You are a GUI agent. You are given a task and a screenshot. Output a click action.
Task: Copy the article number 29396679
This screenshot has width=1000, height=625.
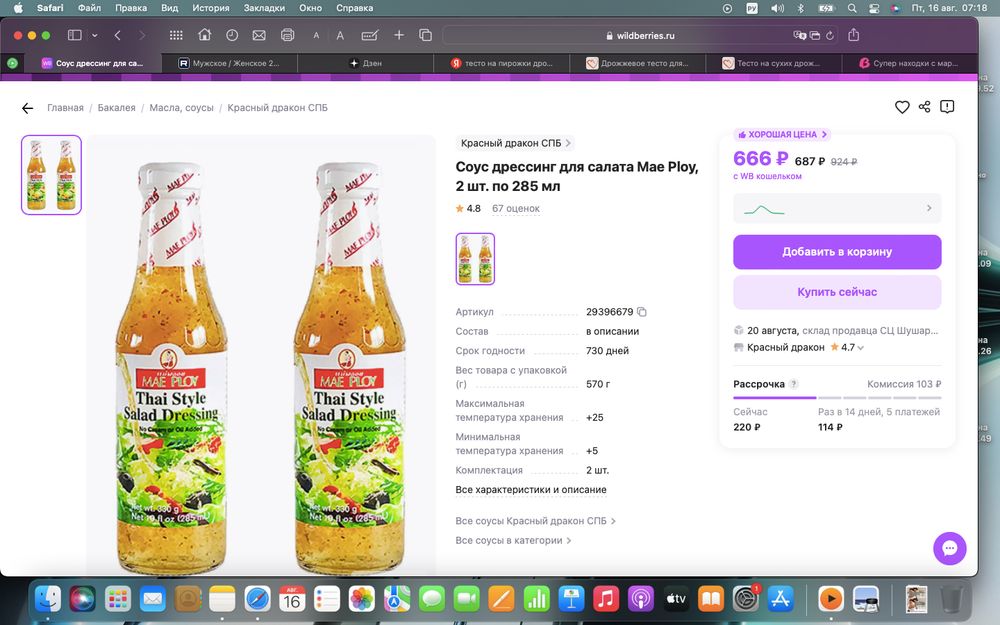tap(642, 312)
